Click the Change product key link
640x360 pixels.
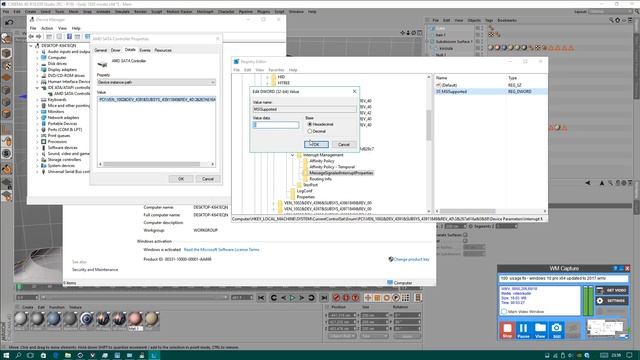tap(411, 259)
